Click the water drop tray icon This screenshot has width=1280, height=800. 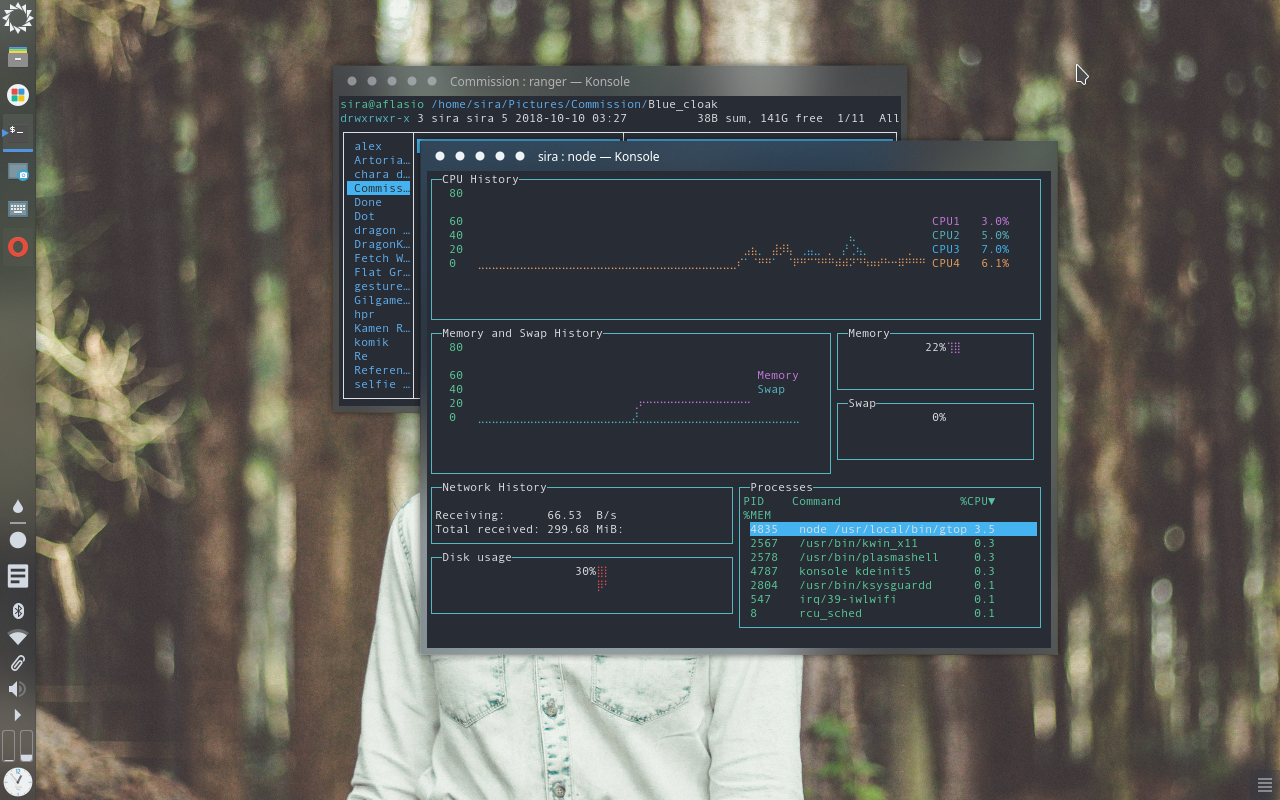18,506
